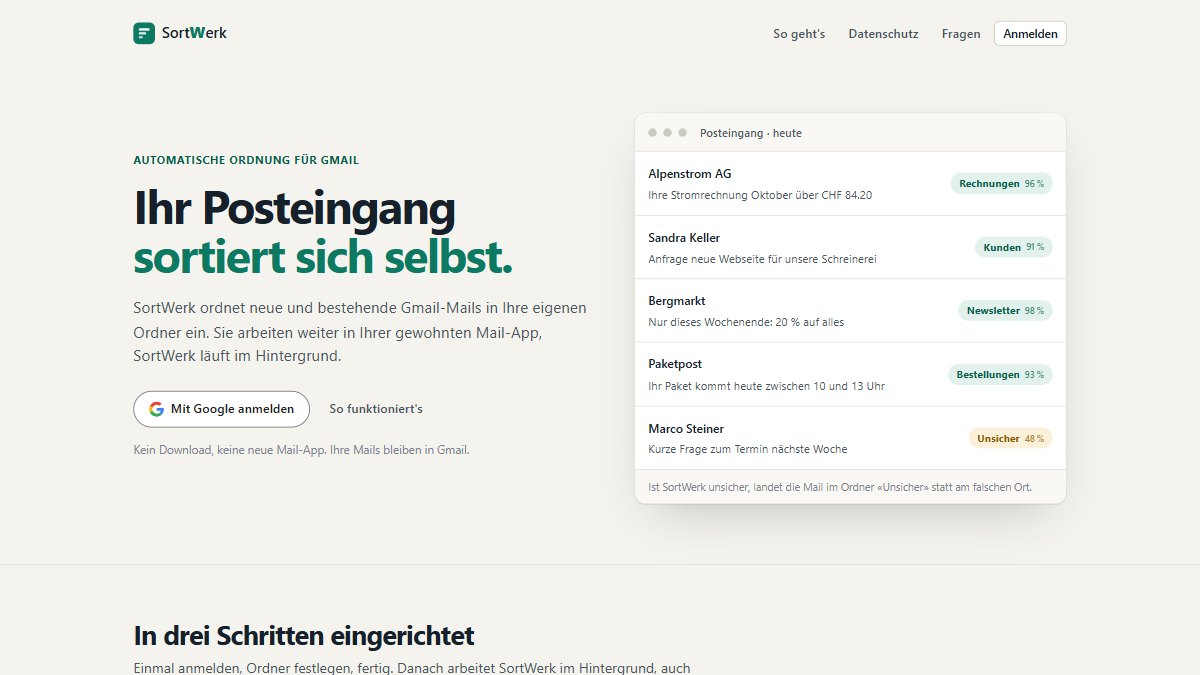Screen dimensions: 1200x675
Task: Click the Rechnungen 96 % tag
Action: [1001, 184]
